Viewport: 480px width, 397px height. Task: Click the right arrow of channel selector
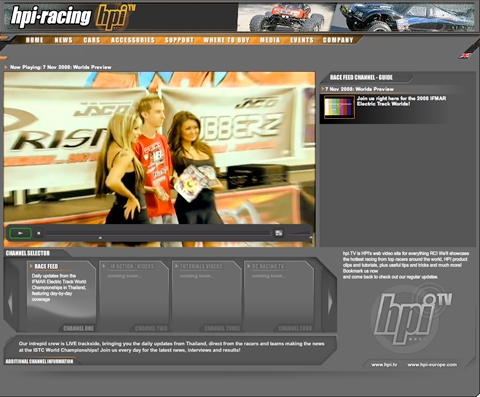coord(330,302)
